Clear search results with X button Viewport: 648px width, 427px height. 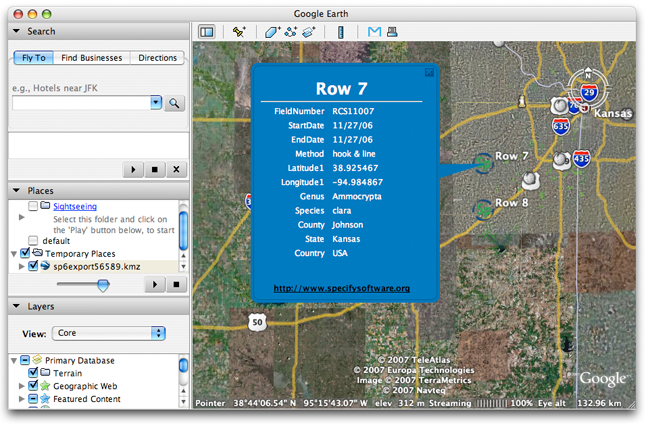(176, 169)
